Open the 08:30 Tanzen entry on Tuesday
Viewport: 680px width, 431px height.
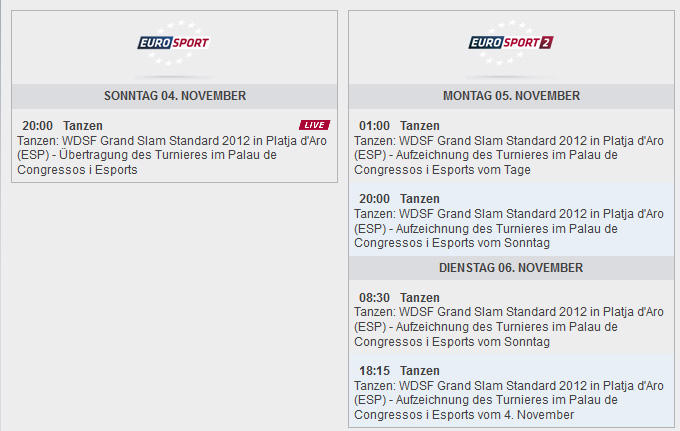tap(511, 318)
